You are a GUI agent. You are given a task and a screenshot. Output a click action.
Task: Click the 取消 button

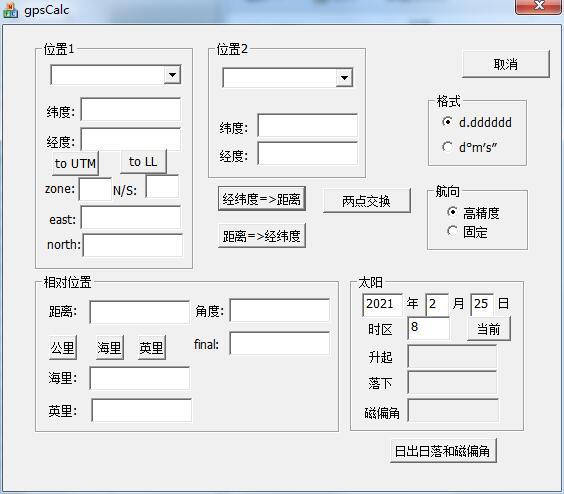(506, 64)
